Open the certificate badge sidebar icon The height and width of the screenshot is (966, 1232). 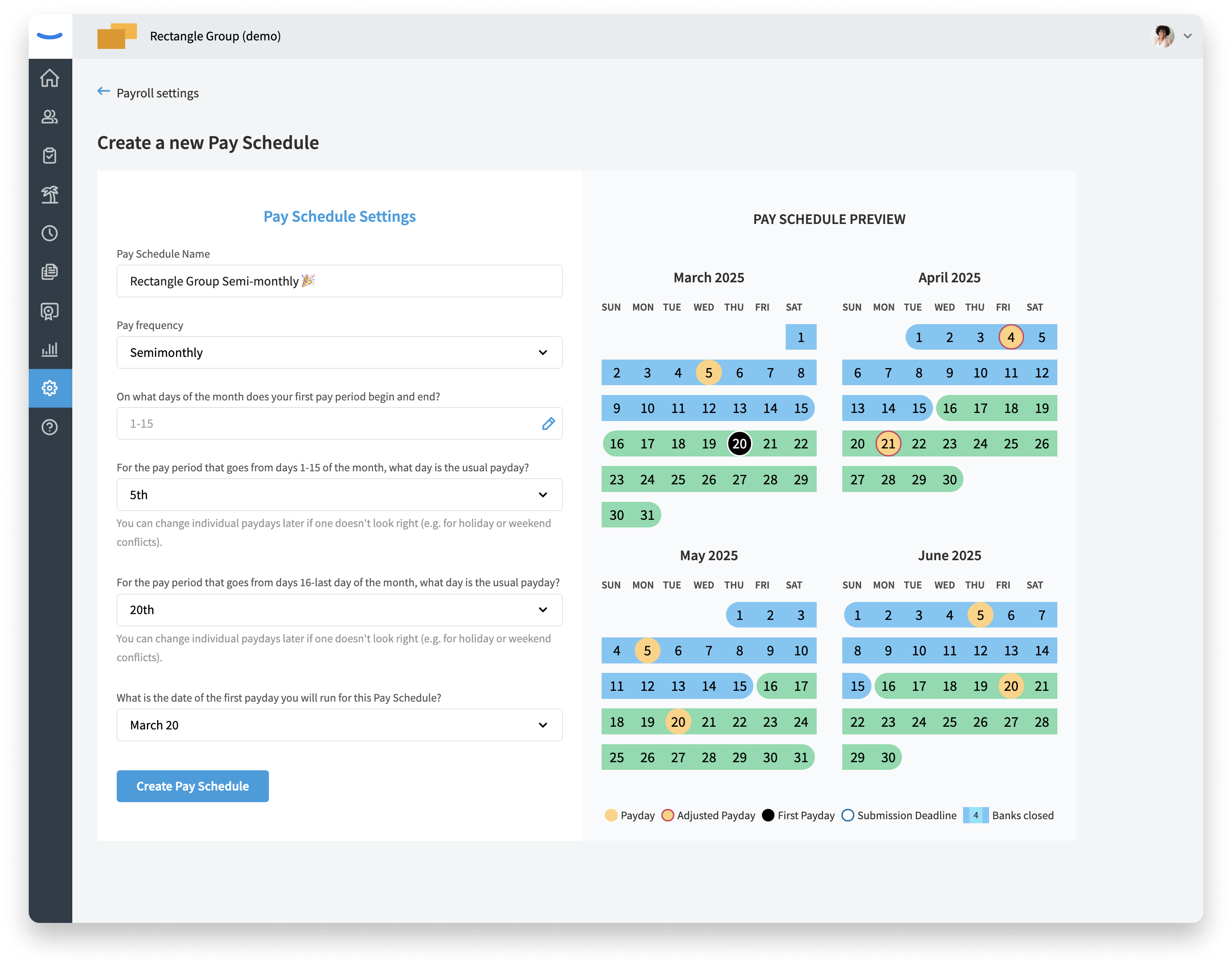[x=50, y=311]
